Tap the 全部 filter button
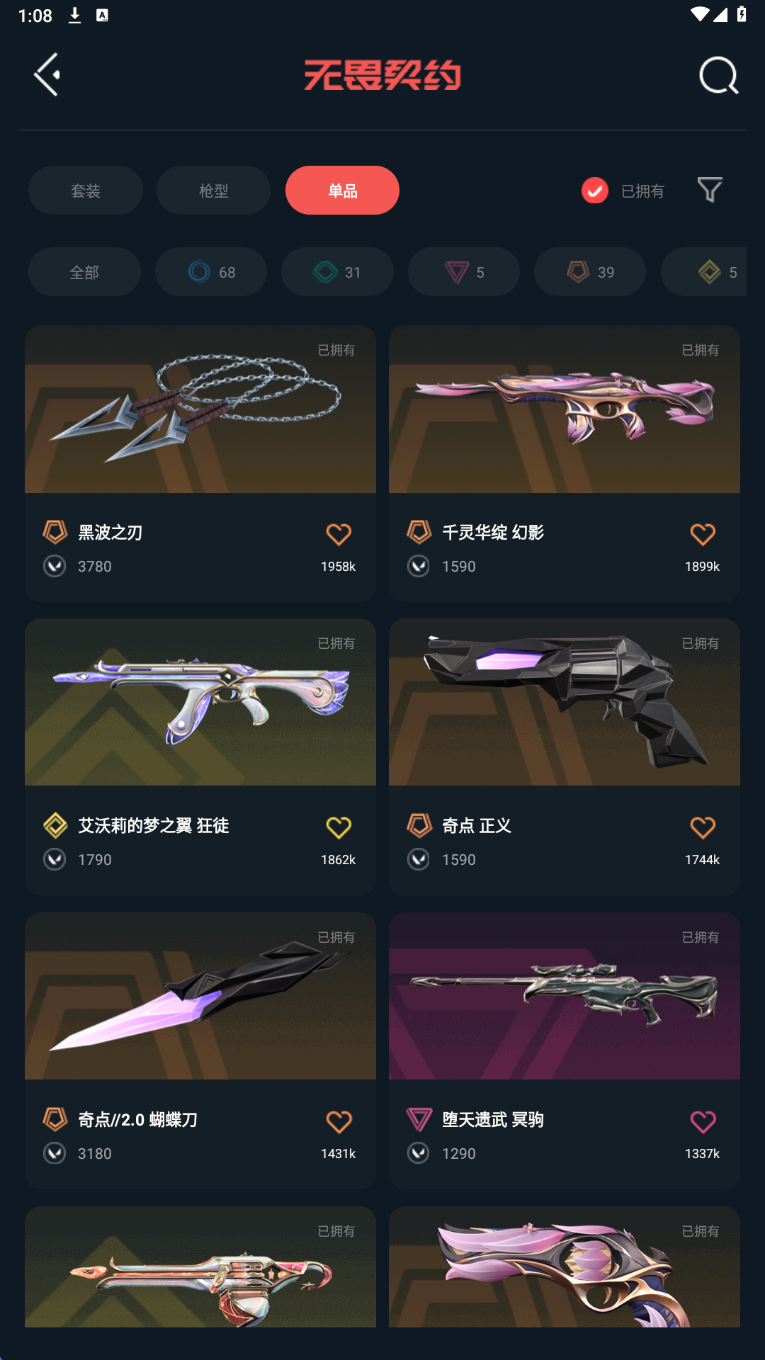The image size is (765, 1360). tap(84, 272)
